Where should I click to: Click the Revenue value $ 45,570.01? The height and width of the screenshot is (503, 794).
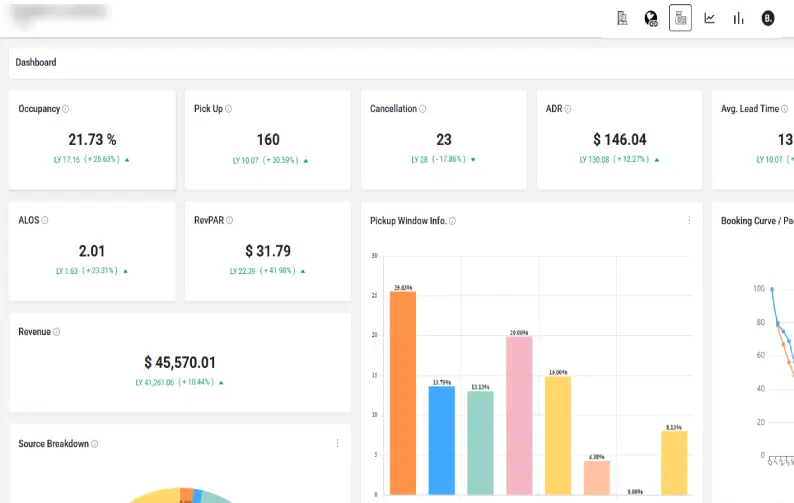[x=180, y=362]
